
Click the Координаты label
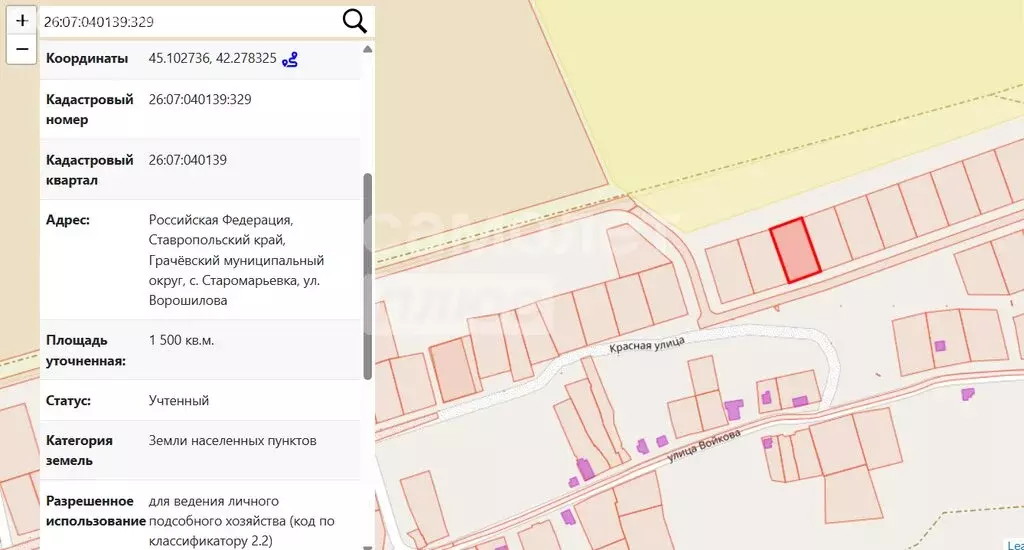tap(87, 58)
